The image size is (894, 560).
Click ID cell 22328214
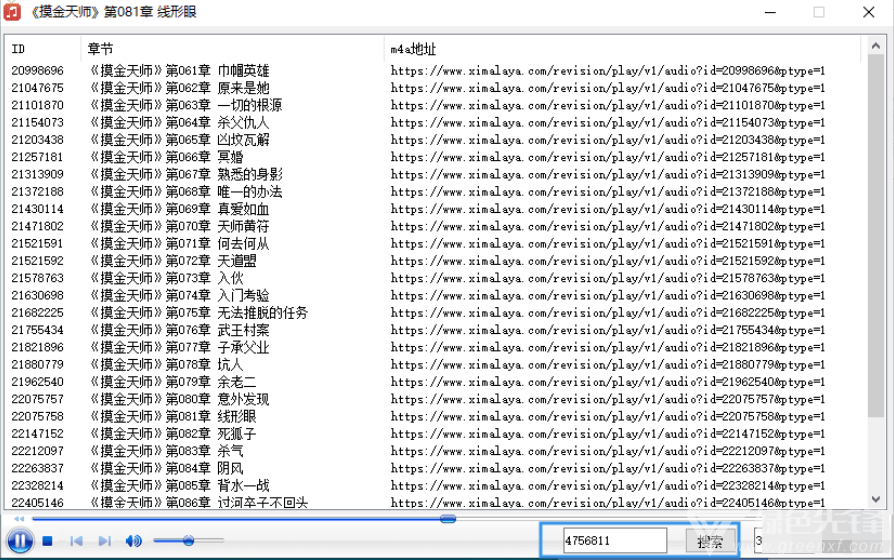tap(38, 486)
